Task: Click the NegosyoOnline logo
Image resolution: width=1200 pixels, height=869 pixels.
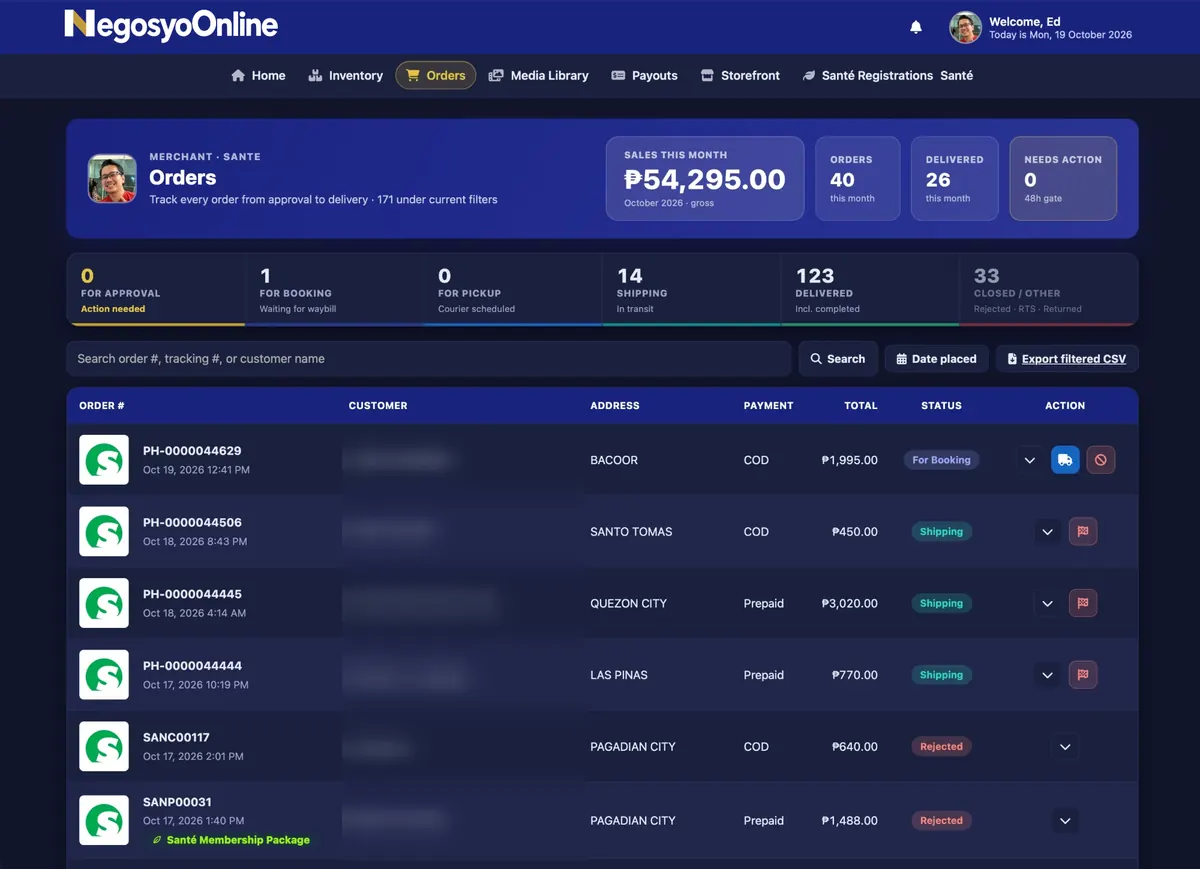Action: [x=171, y=25]
